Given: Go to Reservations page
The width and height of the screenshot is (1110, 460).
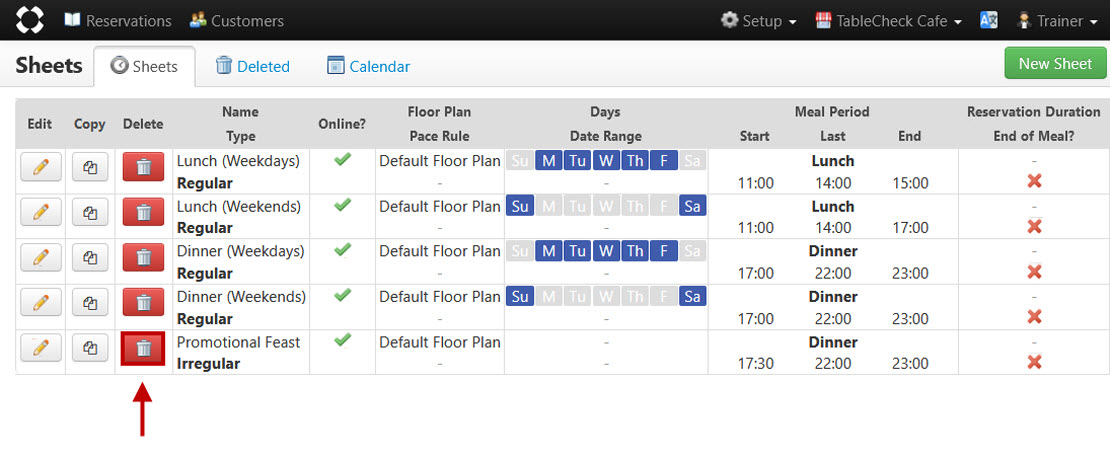Looking at the screenshot, I should pyautogui.click(x=118, y=21).
